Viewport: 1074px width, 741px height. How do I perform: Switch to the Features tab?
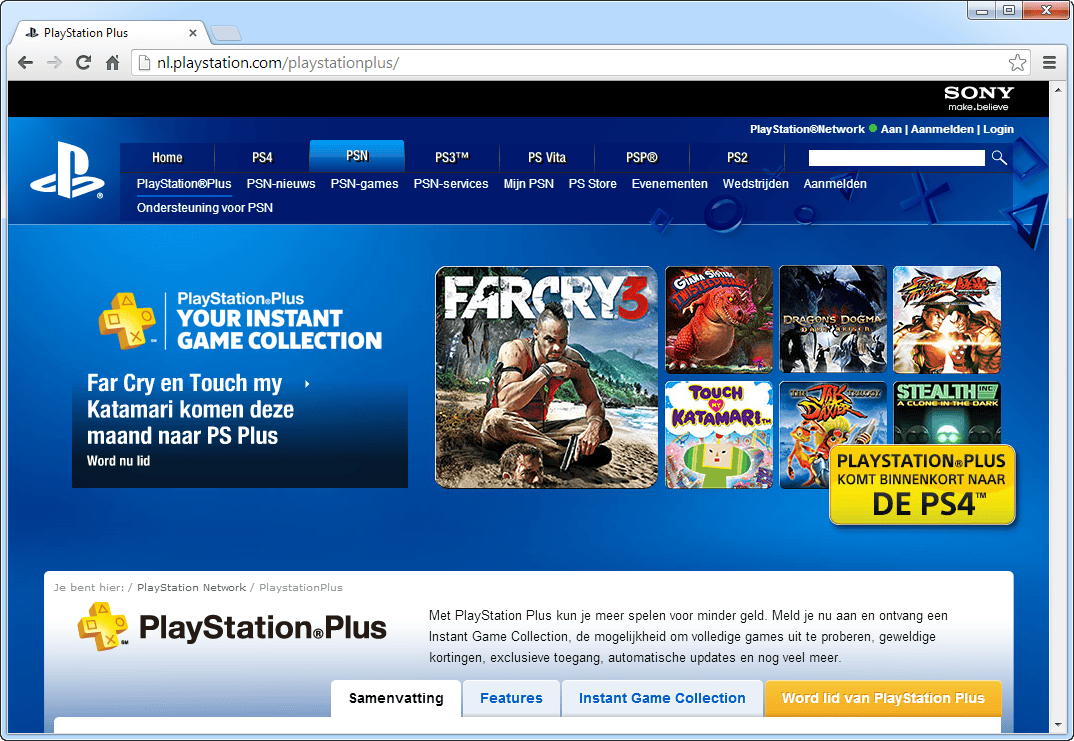click(511, 699)
